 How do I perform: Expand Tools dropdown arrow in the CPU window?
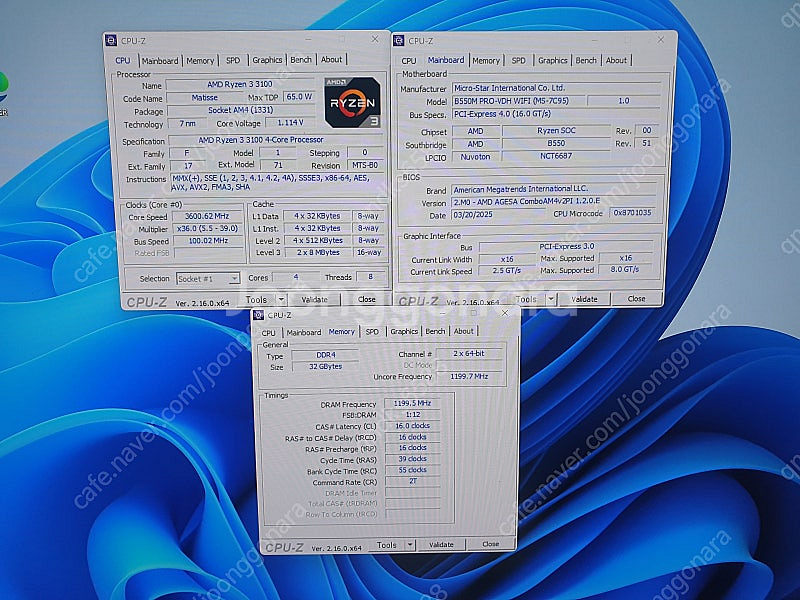pyautogui.click(x=280, y=299)
